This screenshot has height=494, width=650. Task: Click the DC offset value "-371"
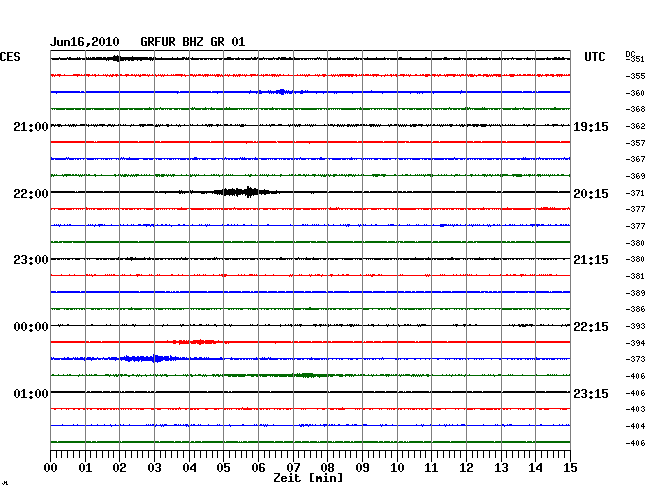tap(635, 193)
